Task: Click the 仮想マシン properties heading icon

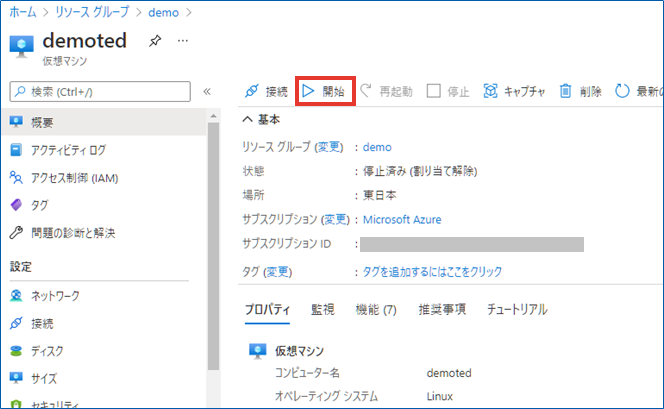Action: (257, 351)
